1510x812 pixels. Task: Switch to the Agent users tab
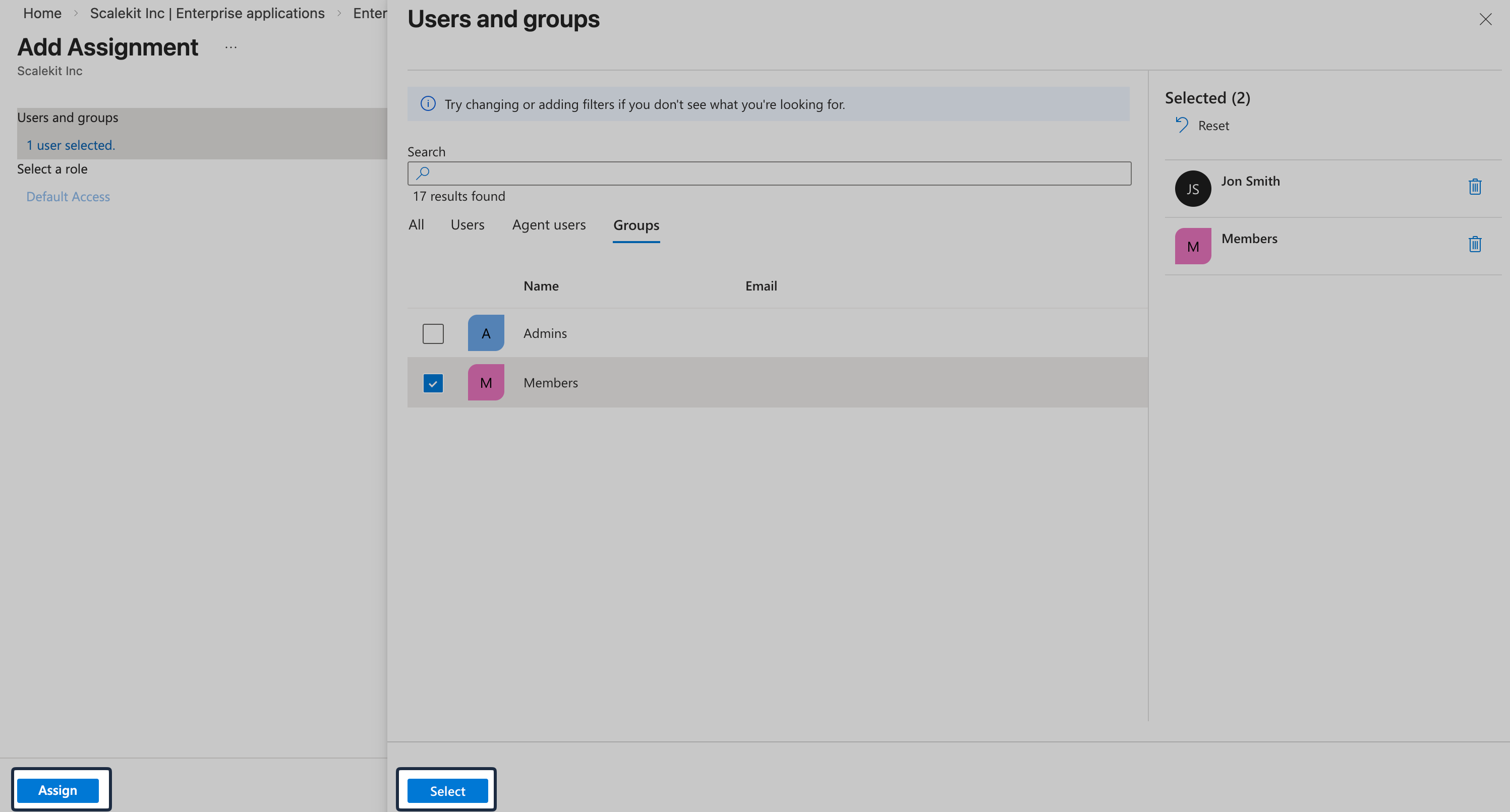[549, 224]
